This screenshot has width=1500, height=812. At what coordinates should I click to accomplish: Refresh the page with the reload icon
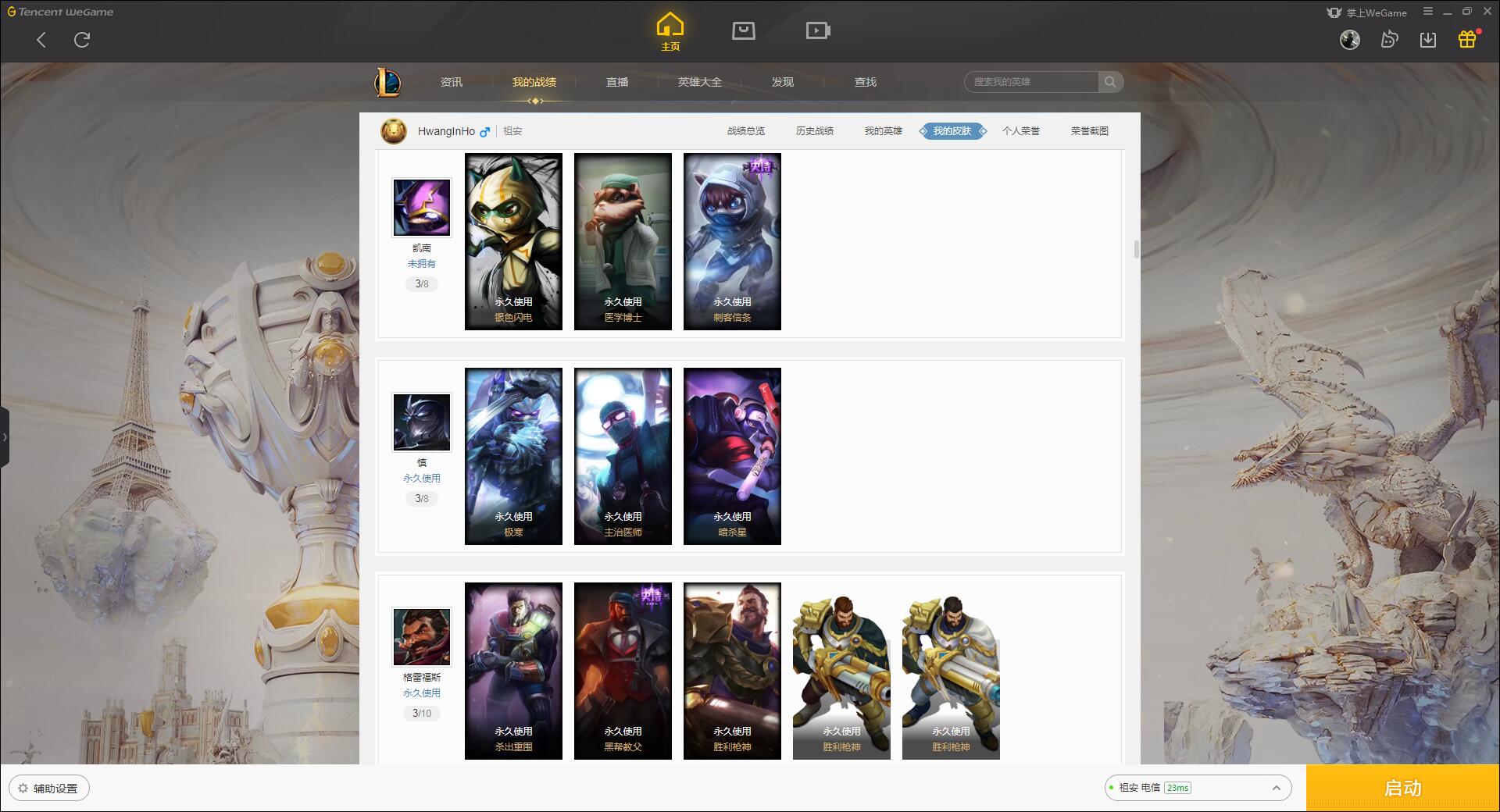82,40
